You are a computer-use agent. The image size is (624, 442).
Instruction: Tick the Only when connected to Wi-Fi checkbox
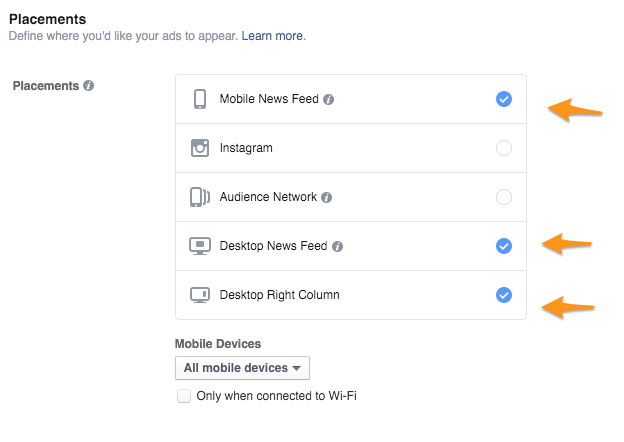click(184, 396)
